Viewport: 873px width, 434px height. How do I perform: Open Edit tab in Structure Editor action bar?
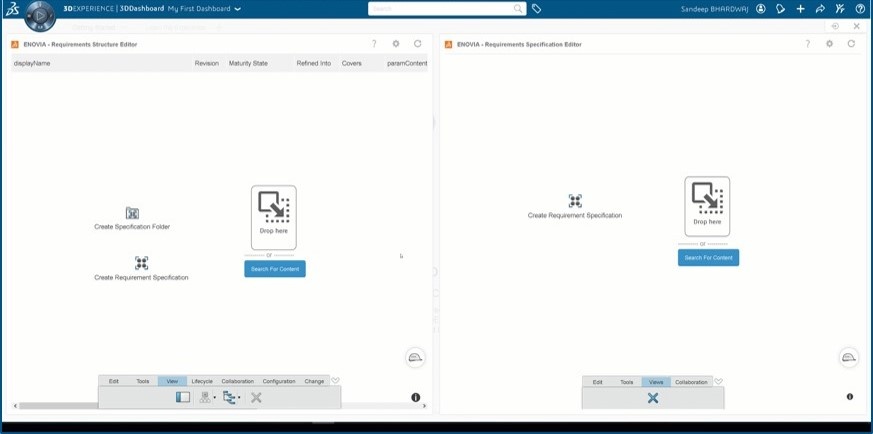[114, 381]
